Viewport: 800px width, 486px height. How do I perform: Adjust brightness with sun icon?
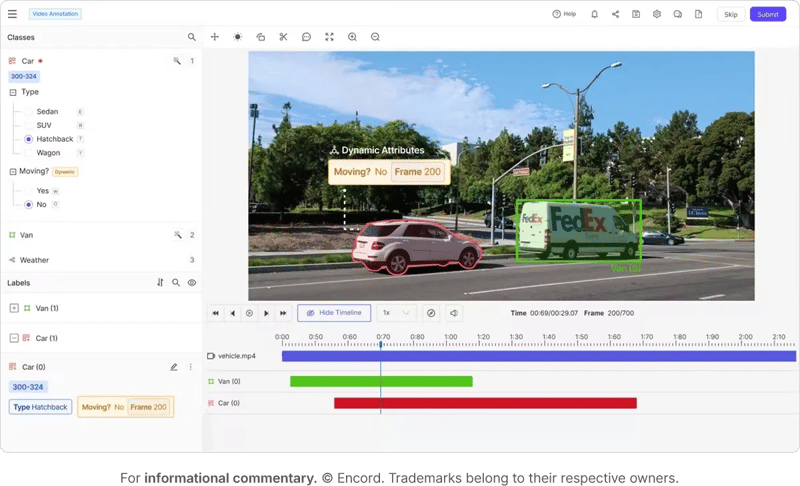pos(238,37)
